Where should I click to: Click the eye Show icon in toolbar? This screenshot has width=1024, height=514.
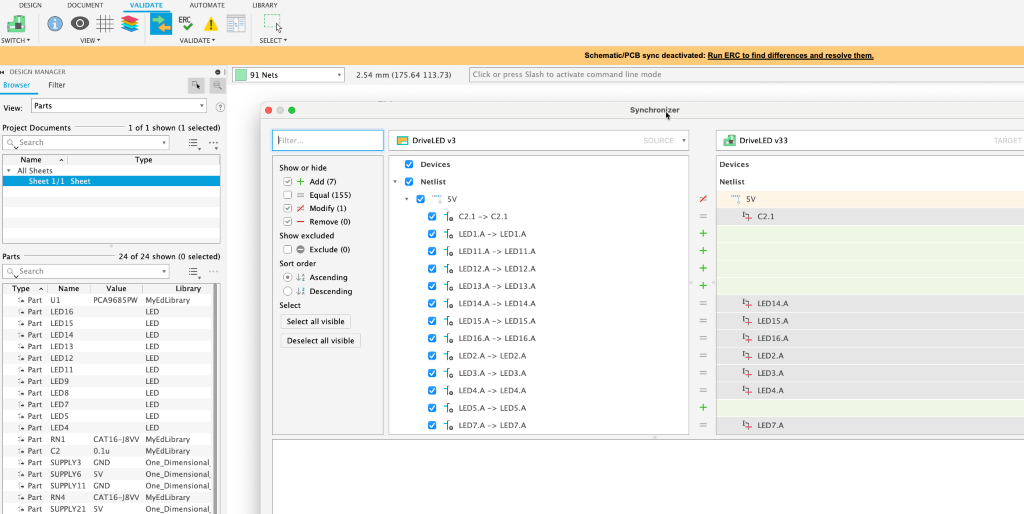[x=80, y=23]
